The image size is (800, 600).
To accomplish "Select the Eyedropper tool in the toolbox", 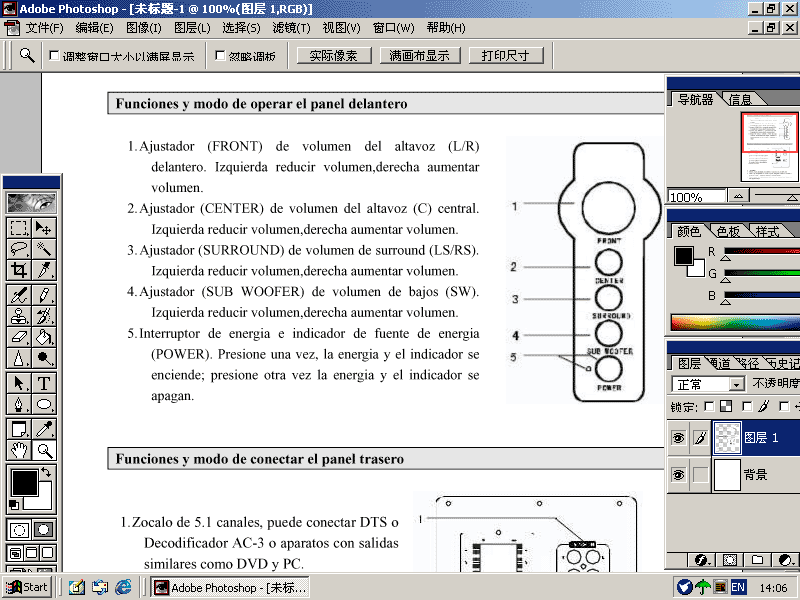I will (44, 429).
